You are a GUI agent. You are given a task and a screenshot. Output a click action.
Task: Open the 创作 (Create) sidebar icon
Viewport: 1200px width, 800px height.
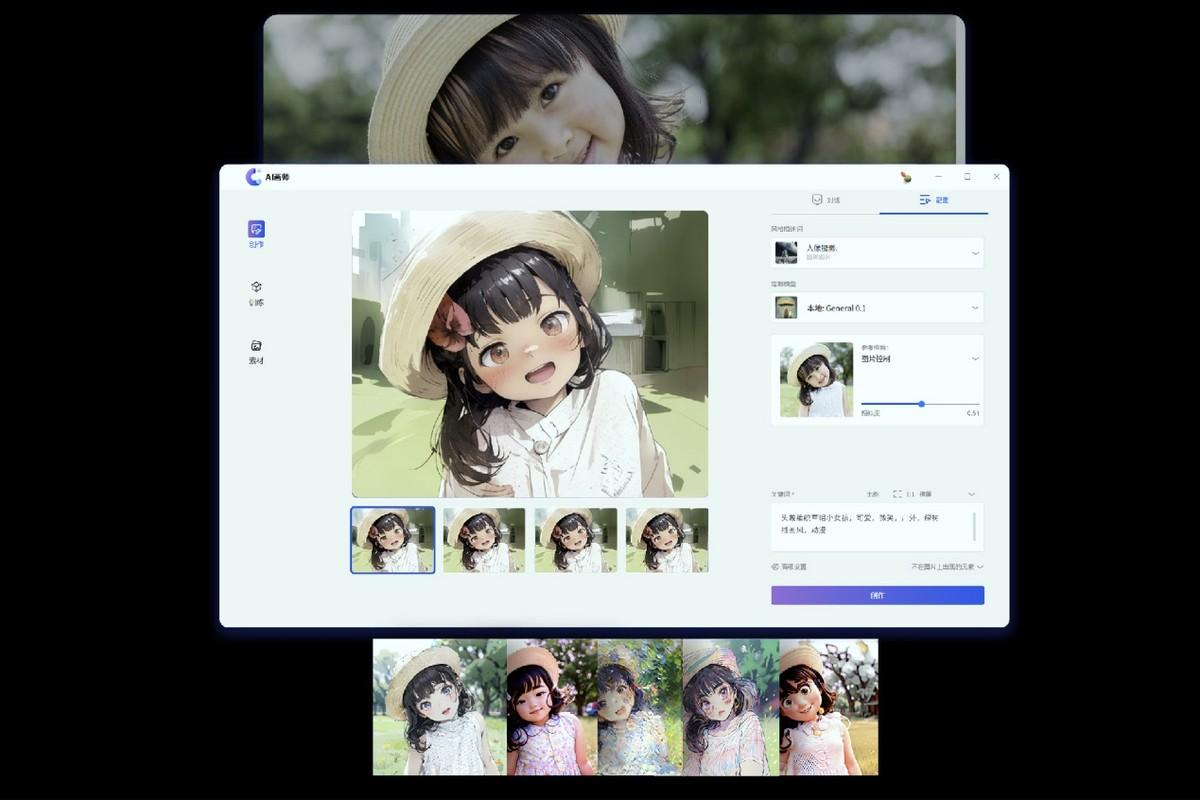point(256,230)
